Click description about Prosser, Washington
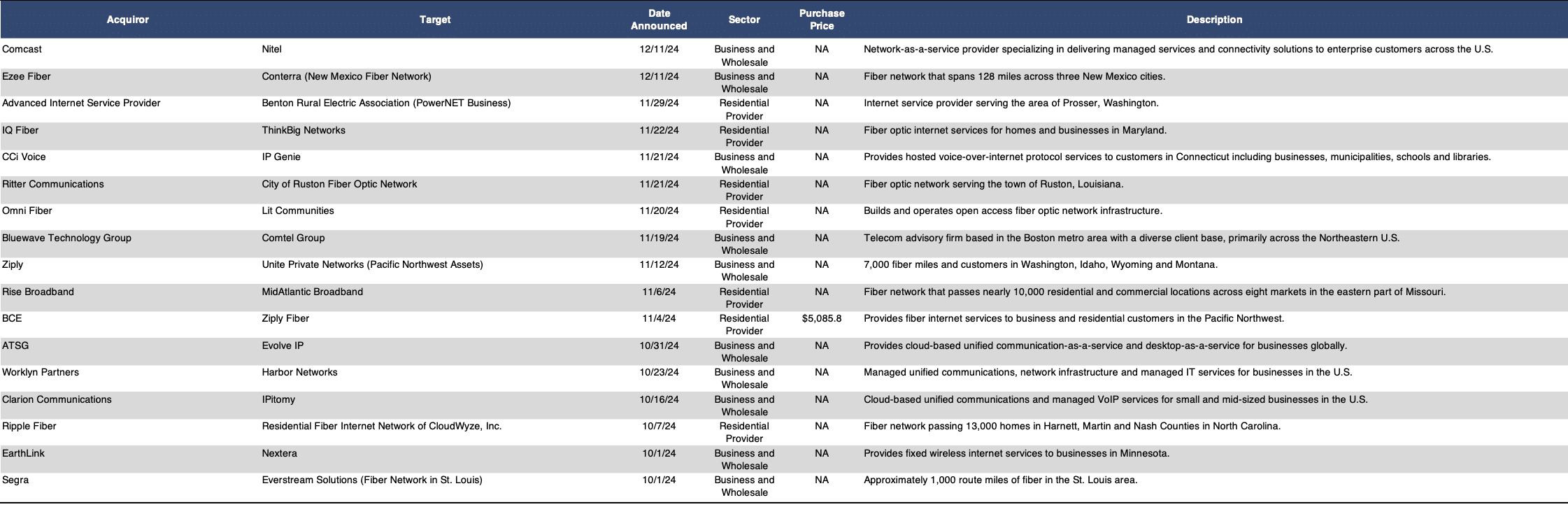The image size is (1568, 507). (1011, 103)
